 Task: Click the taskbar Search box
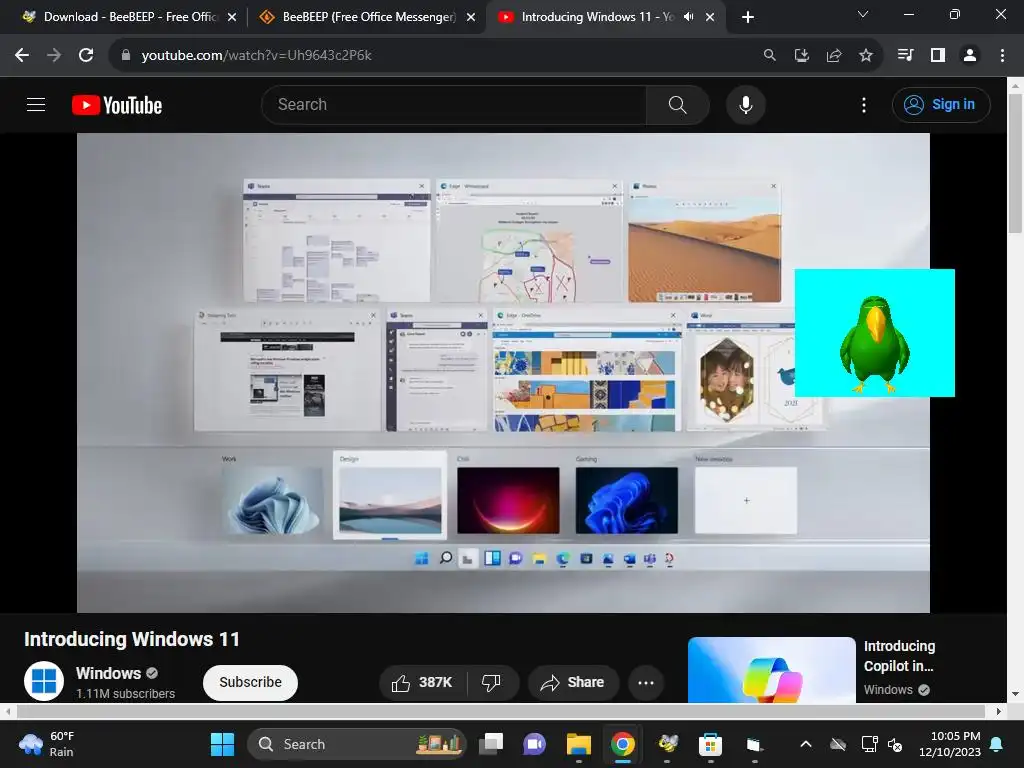point(357,744)
